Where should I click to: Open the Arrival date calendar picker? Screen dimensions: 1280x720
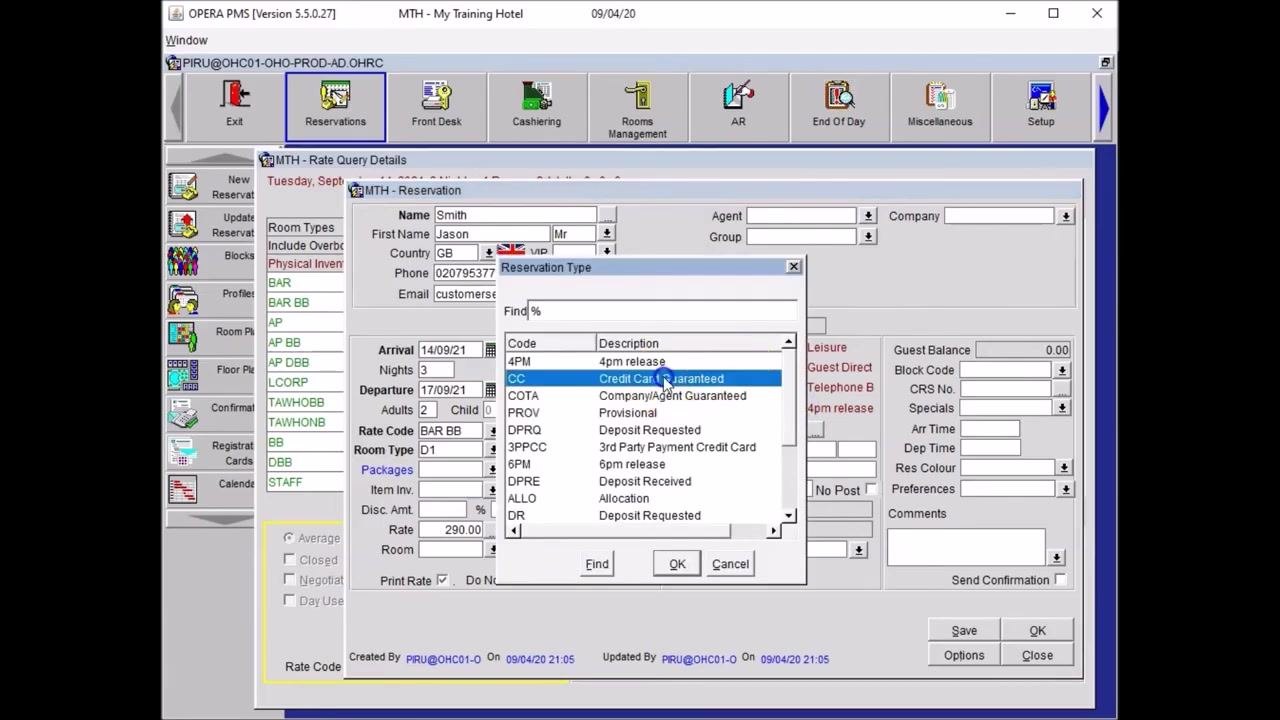(x=490, y=350)
